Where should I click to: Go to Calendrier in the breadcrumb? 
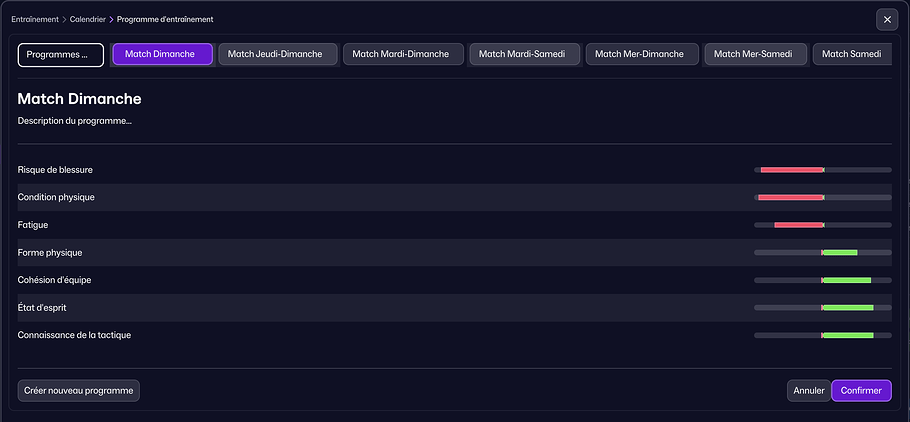tap(88, 19)
